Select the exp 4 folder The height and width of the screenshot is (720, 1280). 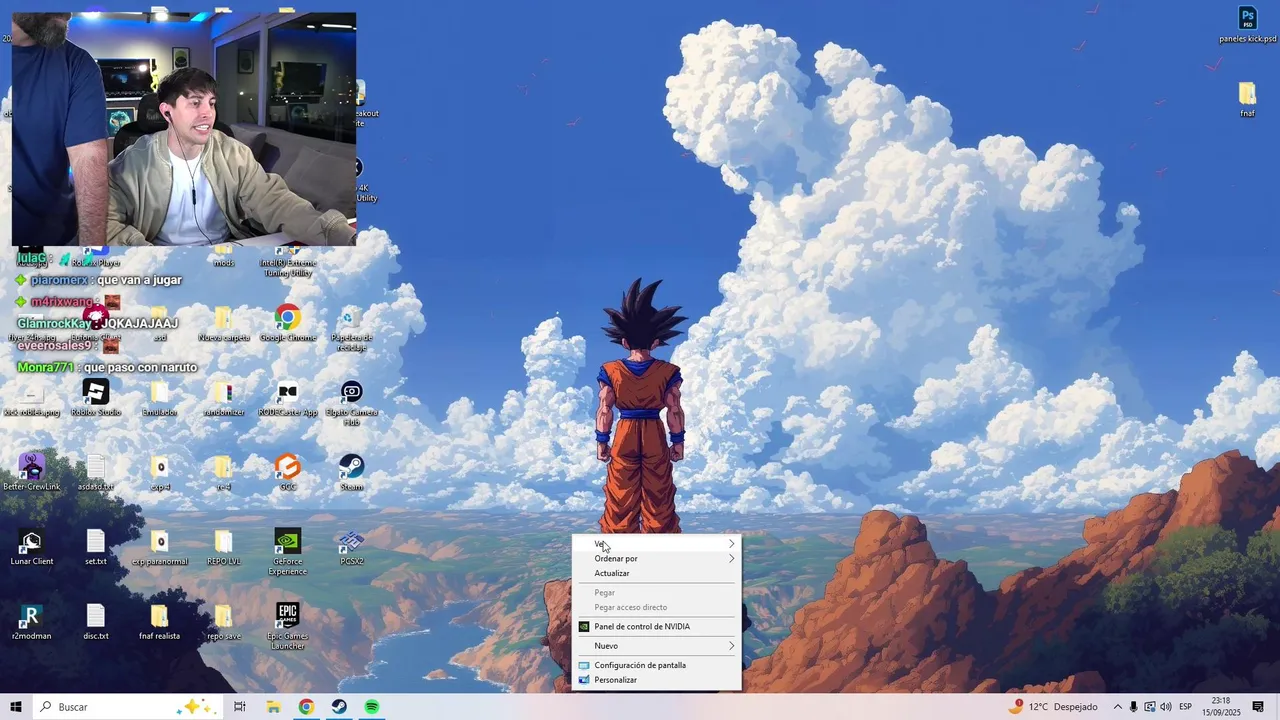coord(160,472)
